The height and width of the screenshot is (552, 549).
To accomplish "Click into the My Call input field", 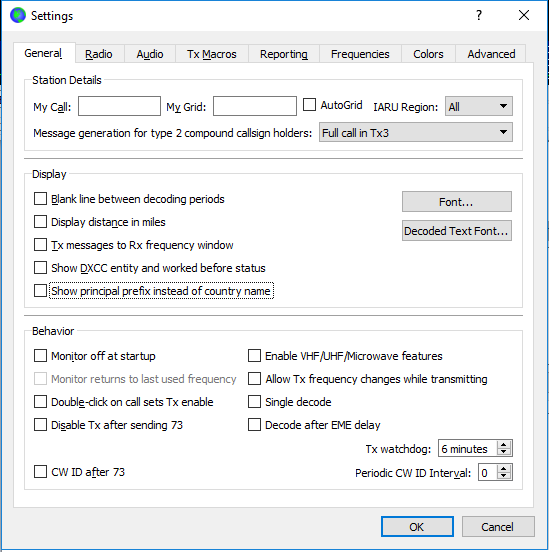I will tap(119, 106).
